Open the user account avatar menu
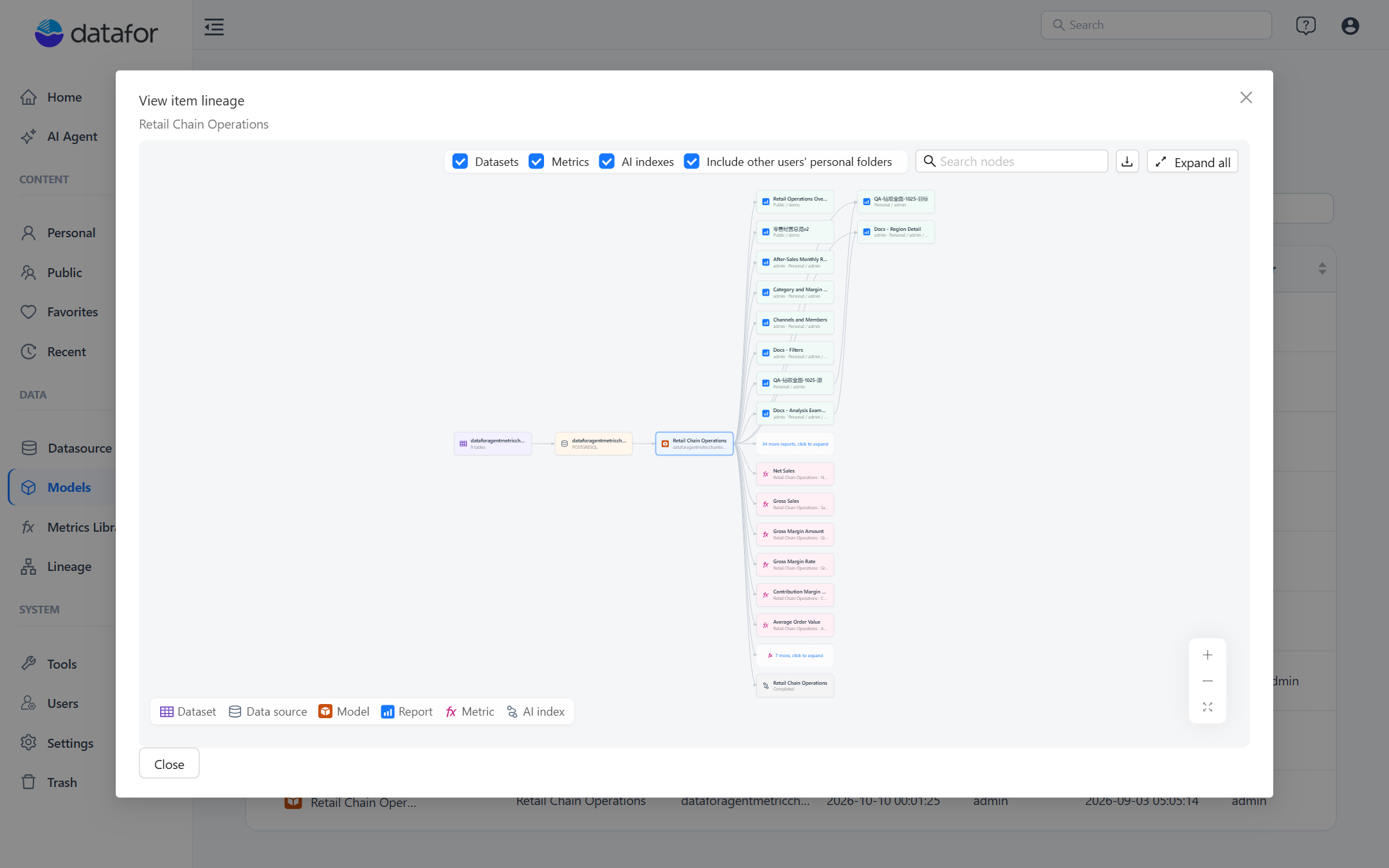 point(1350,26)
